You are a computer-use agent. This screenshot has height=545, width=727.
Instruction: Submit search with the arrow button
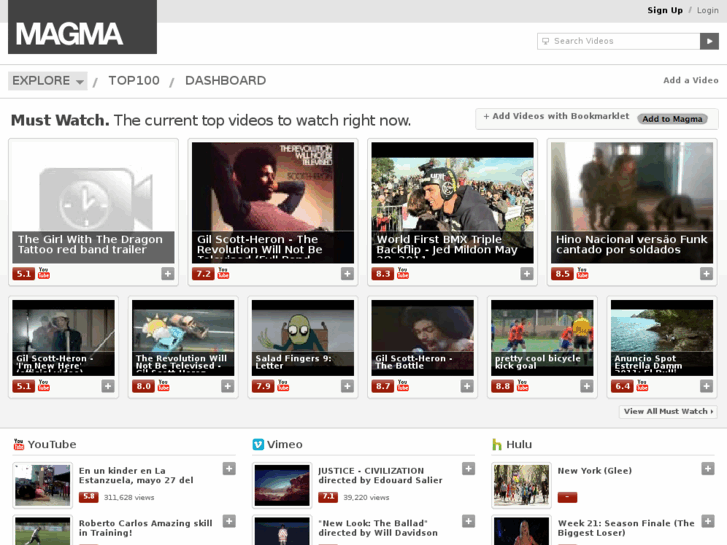tap(709, 41)
